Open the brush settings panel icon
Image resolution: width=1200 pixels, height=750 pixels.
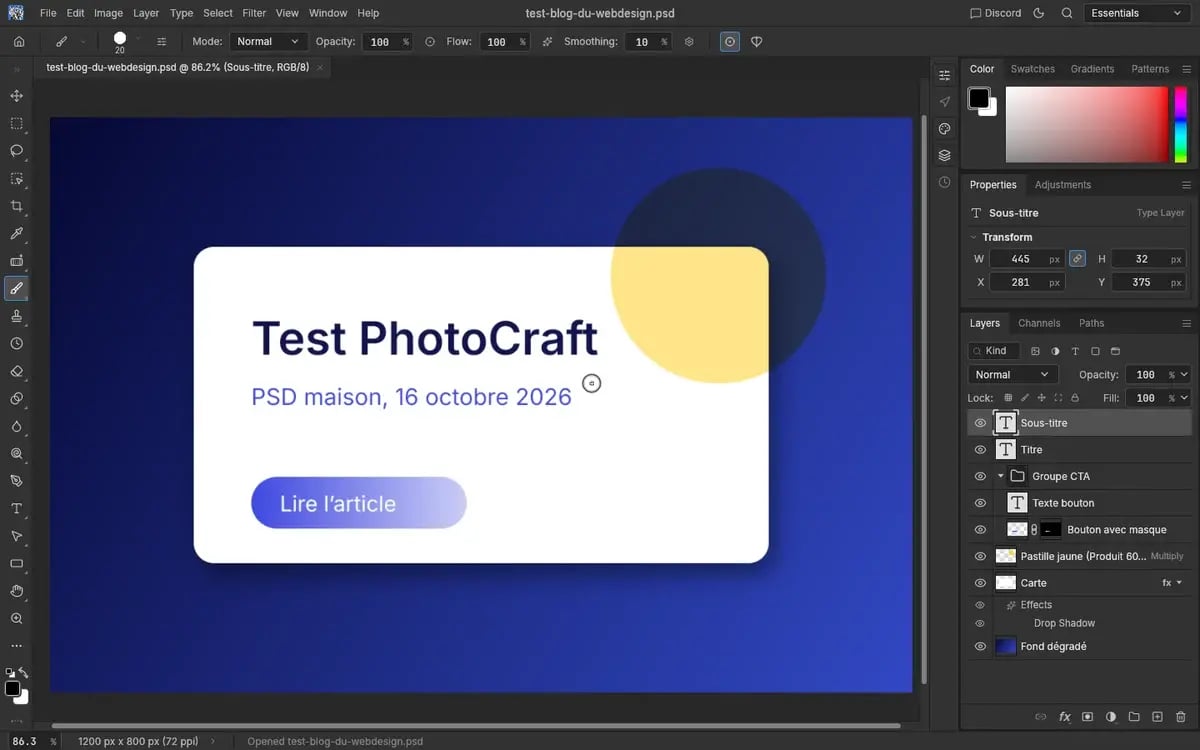point(161,42)
